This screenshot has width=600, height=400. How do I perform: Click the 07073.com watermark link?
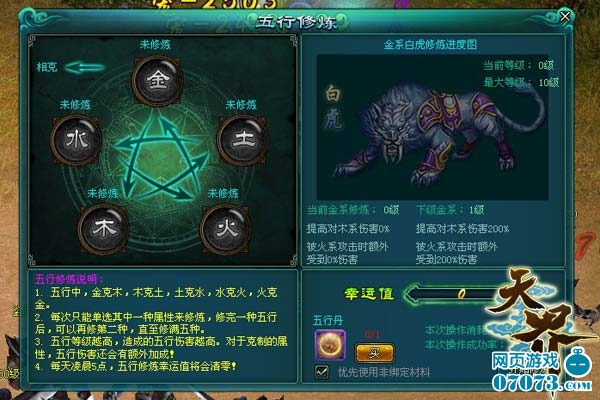pyautogui.click(x=541, y=382)
